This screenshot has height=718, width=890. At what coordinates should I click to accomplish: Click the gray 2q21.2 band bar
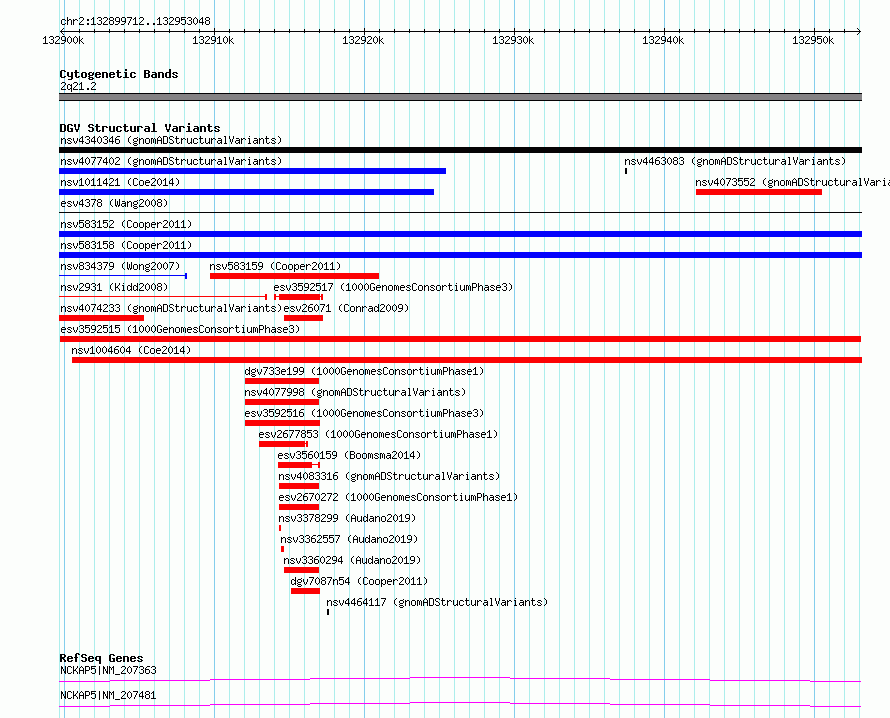click(x=460, y=97)
